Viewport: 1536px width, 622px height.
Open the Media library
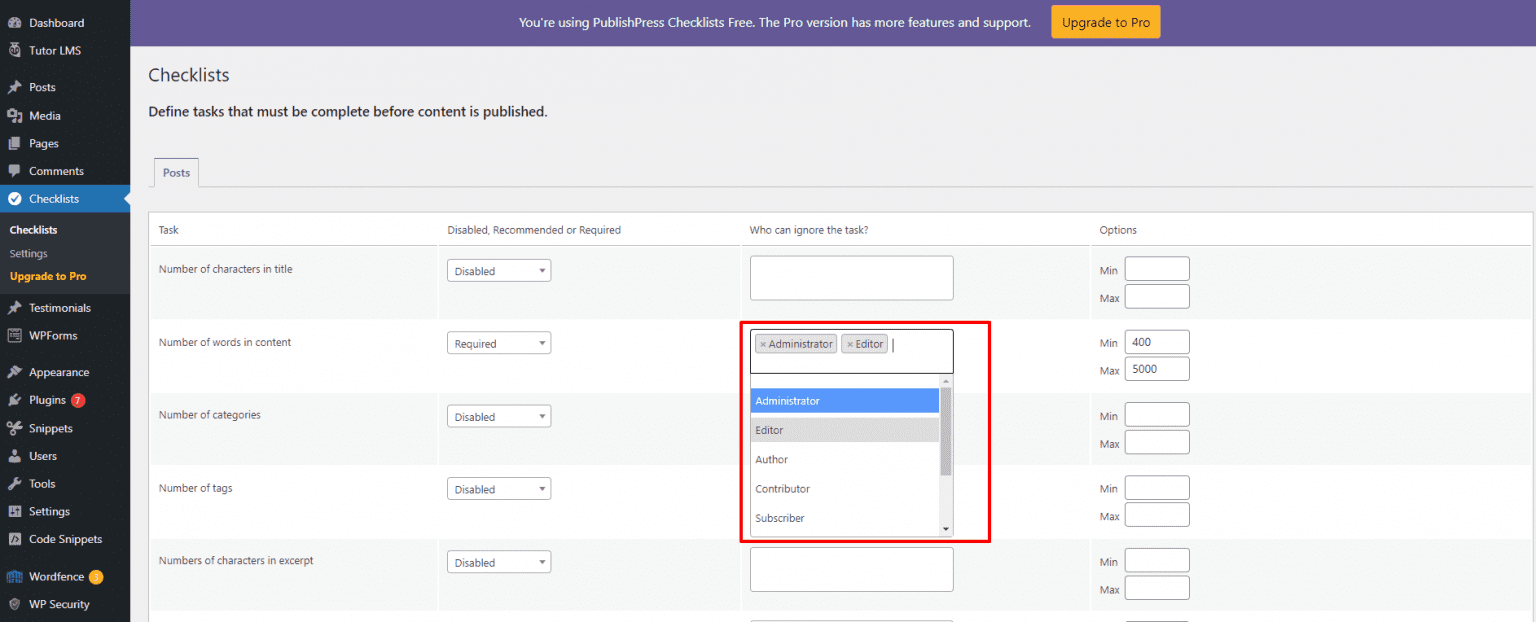pyautogui.click(x=45, y=115)
